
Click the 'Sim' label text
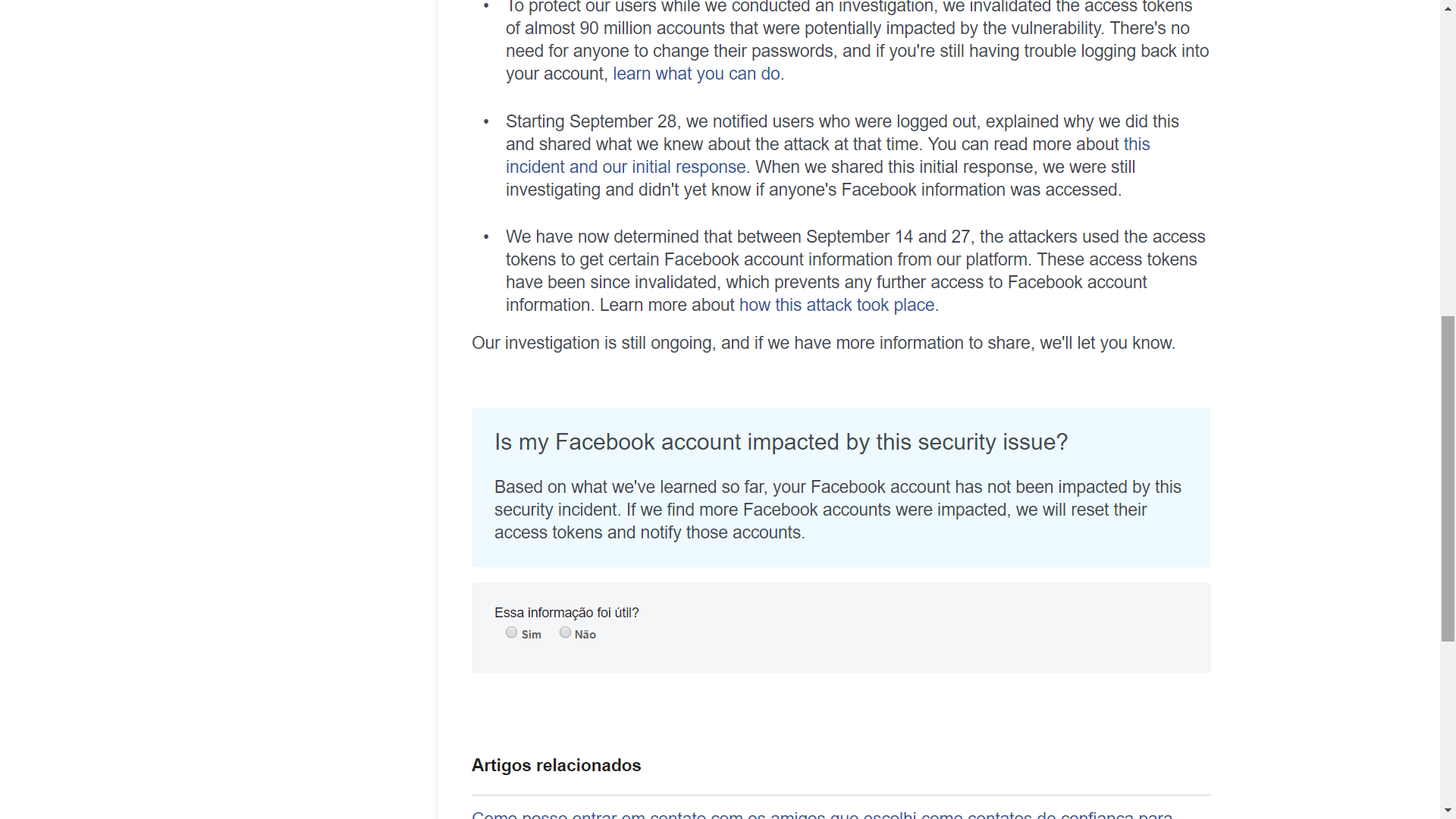click(x=532, y=635)
